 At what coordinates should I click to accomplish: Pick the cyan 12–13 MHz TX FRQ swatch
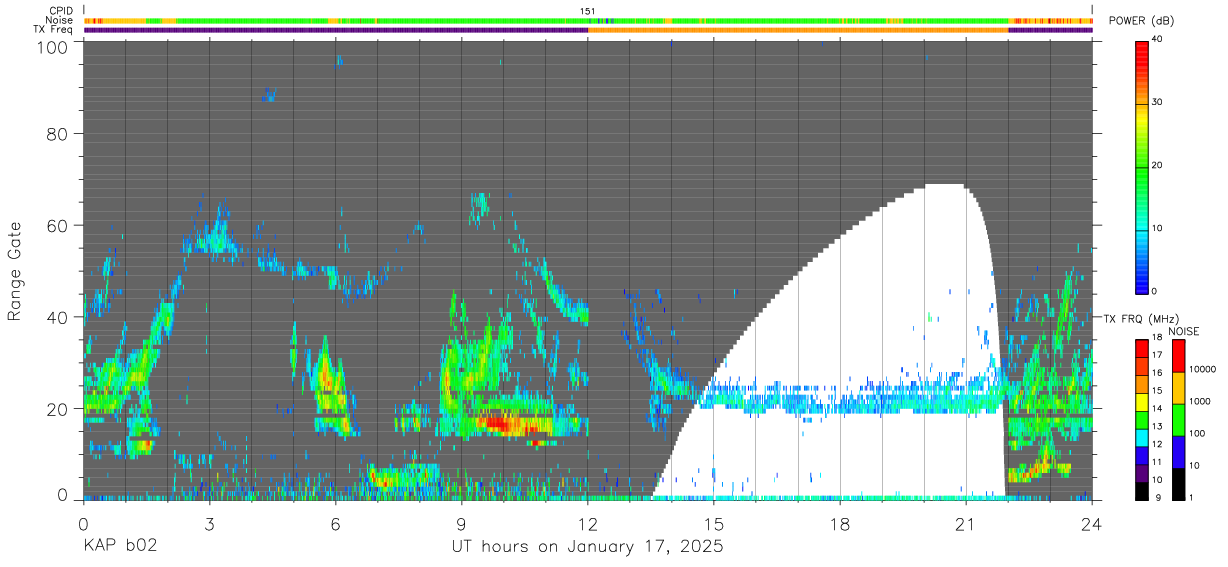(1142, 439)
